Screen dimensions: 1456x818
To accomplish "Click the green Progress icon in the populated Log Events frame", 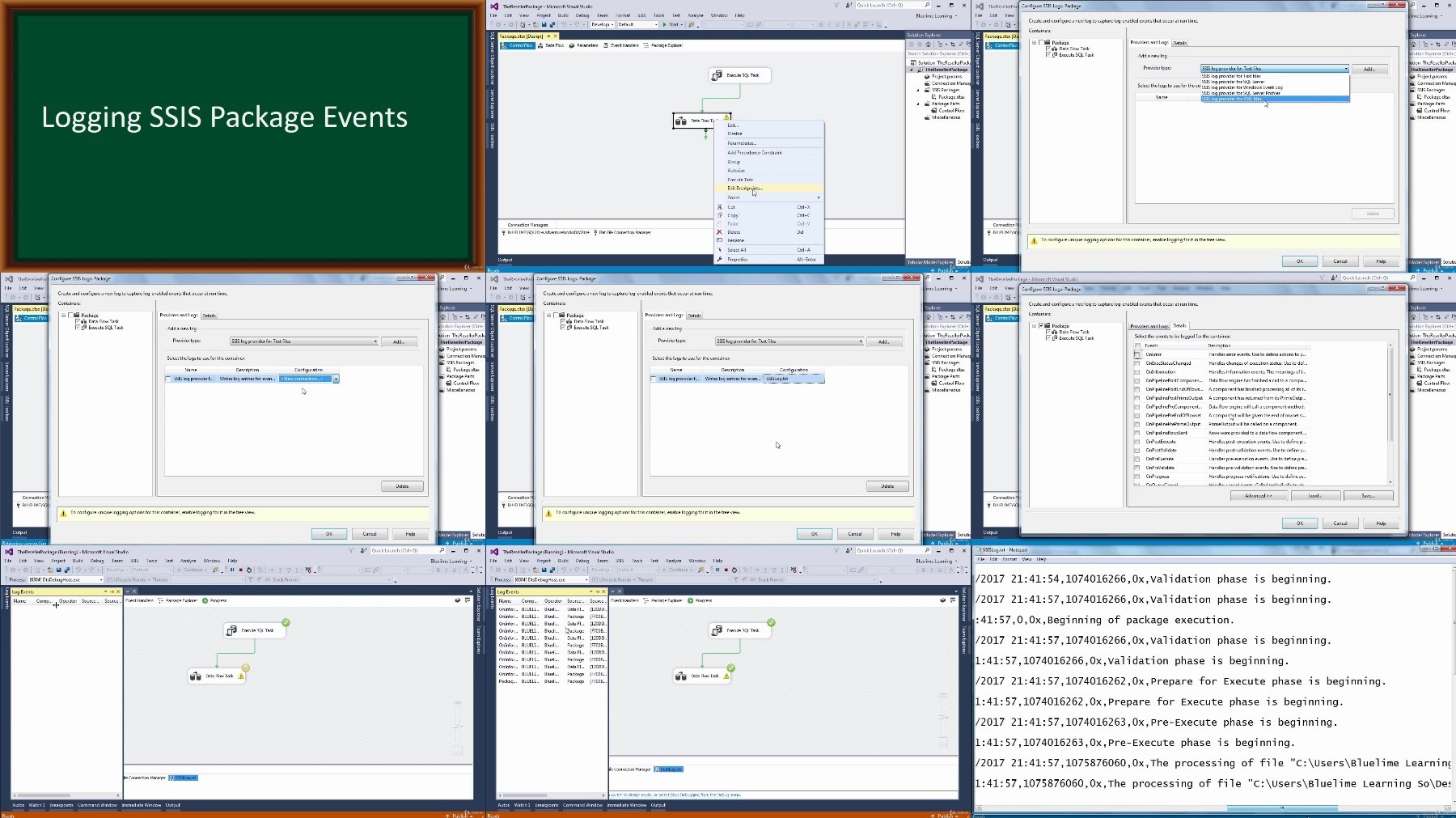I will [x=690, y=600].
